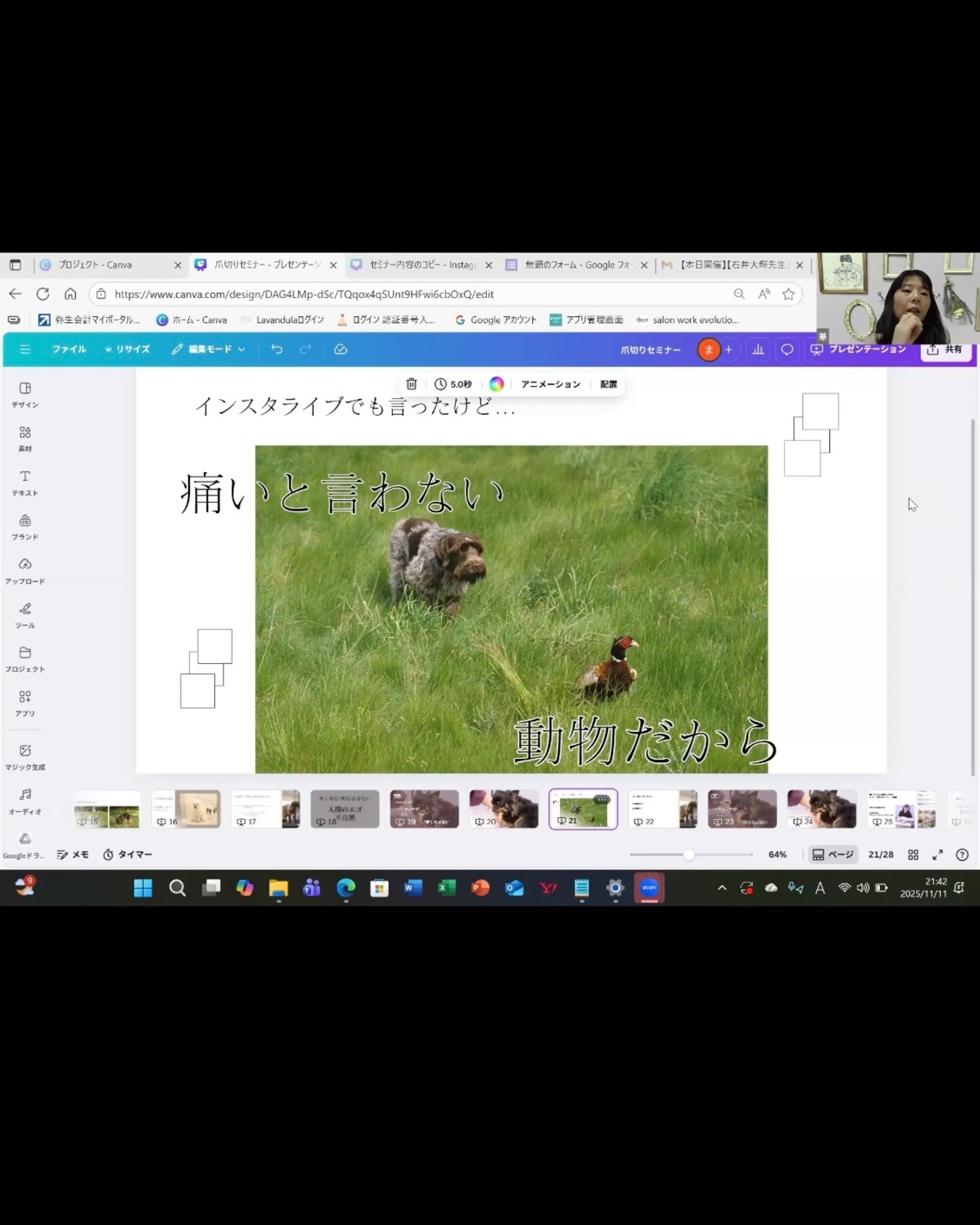Open the hamburger main menu
Screen dimensions: 980x1225
point(25,349)
